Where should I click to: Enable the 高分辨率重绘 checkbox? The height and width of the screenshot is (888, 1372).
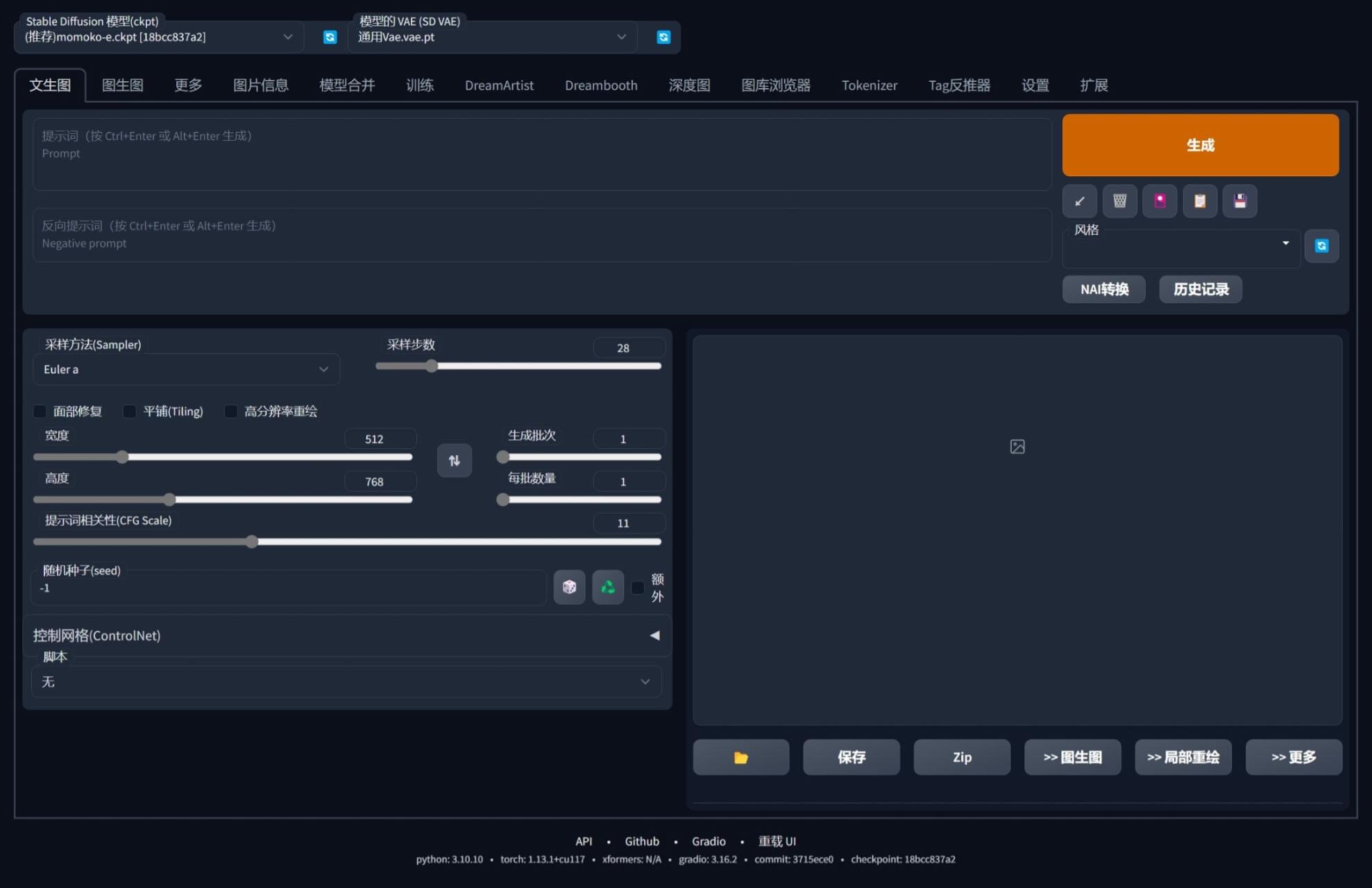click(x=231, y=411)
